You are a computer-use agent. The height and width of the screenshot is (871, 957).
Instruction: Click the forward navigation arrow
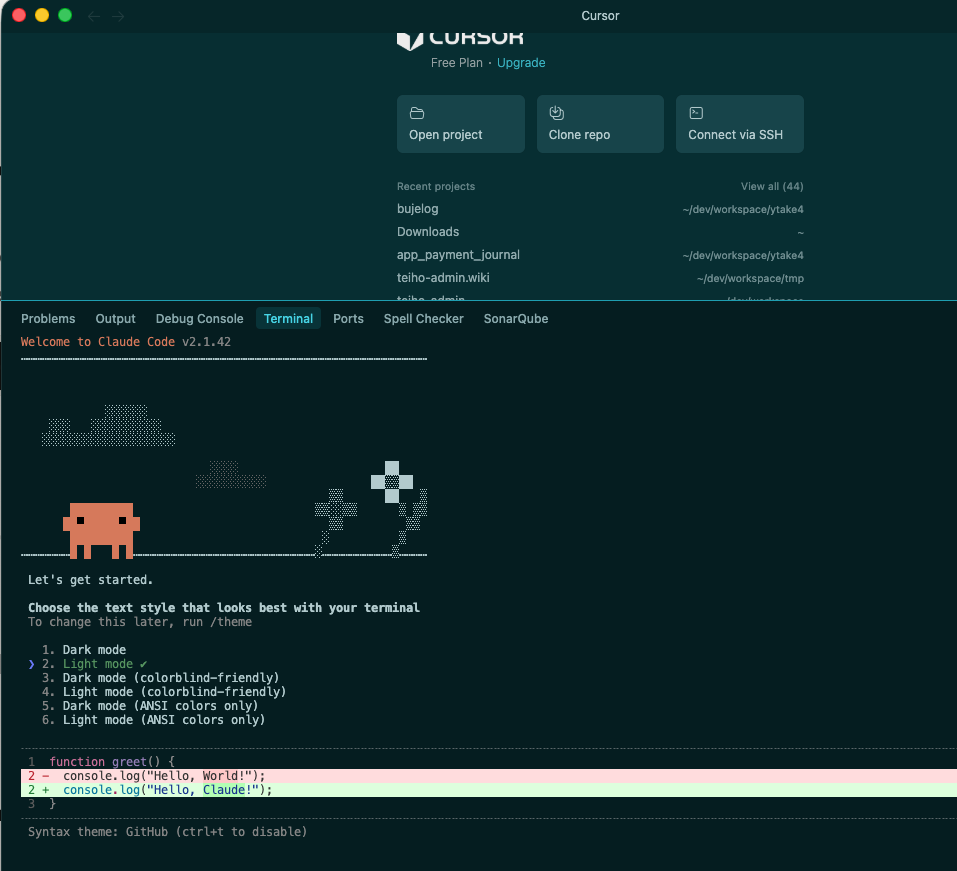click(x=119, y=16)
